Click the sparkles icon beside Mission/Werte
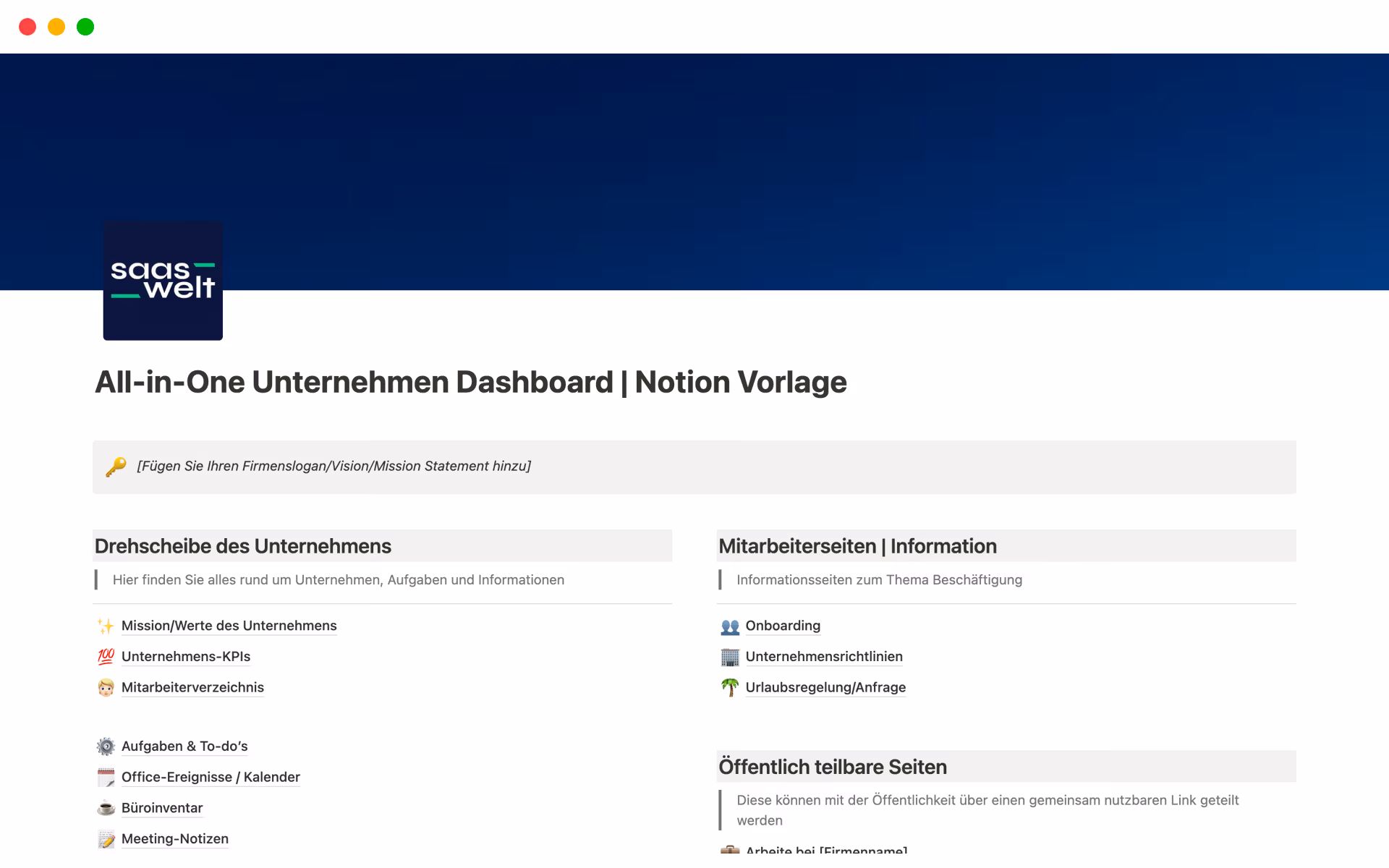Image resolution: width=1389 pixels, height=868 pixels. pos(106,626)
